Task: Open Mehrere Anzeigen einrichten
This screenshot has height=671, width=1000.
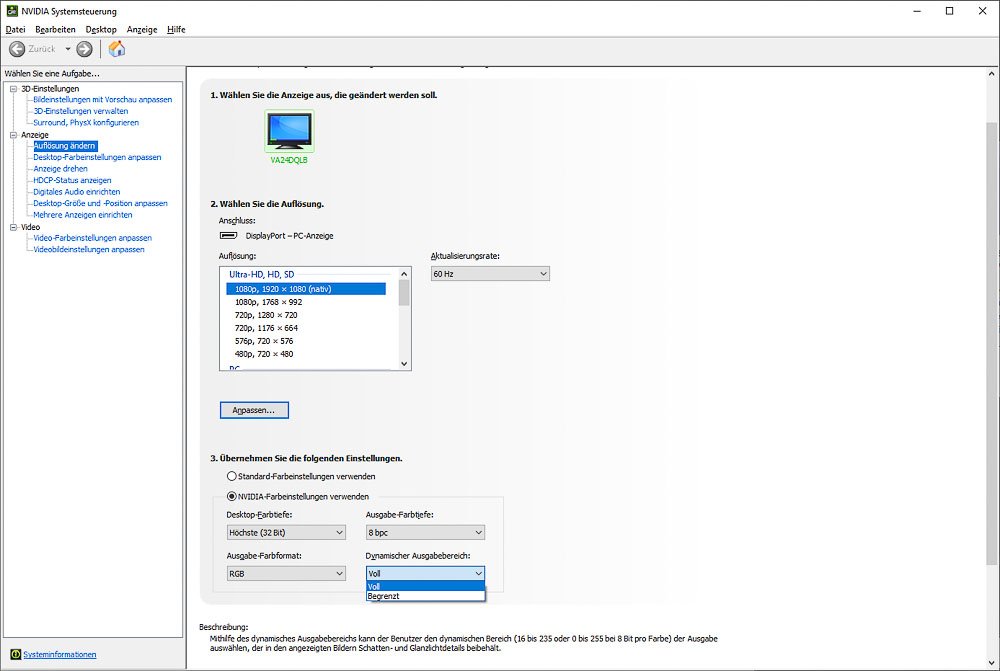Action: tap(83, 215)
